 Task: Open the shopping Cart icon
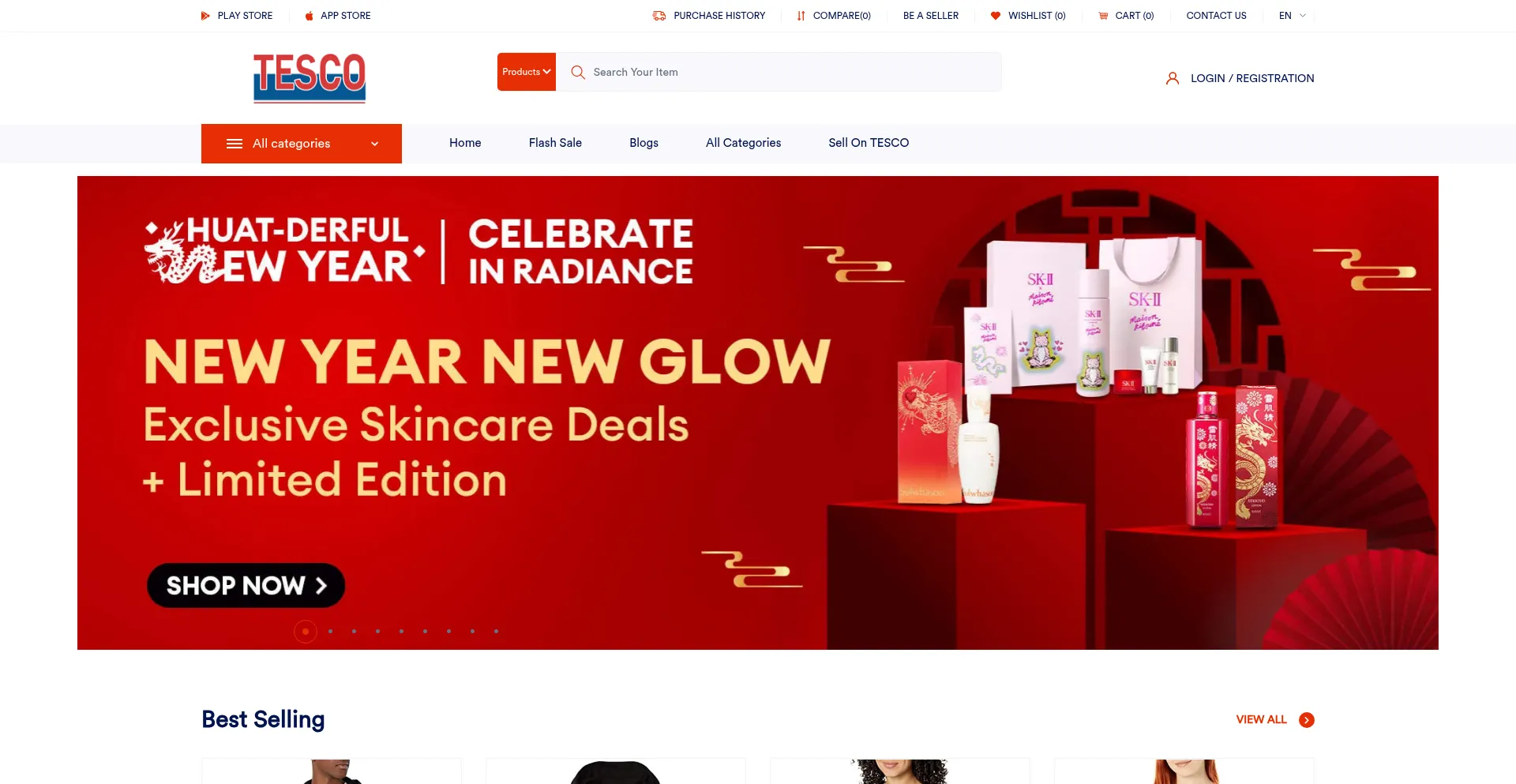click(x=1103, y=16)
